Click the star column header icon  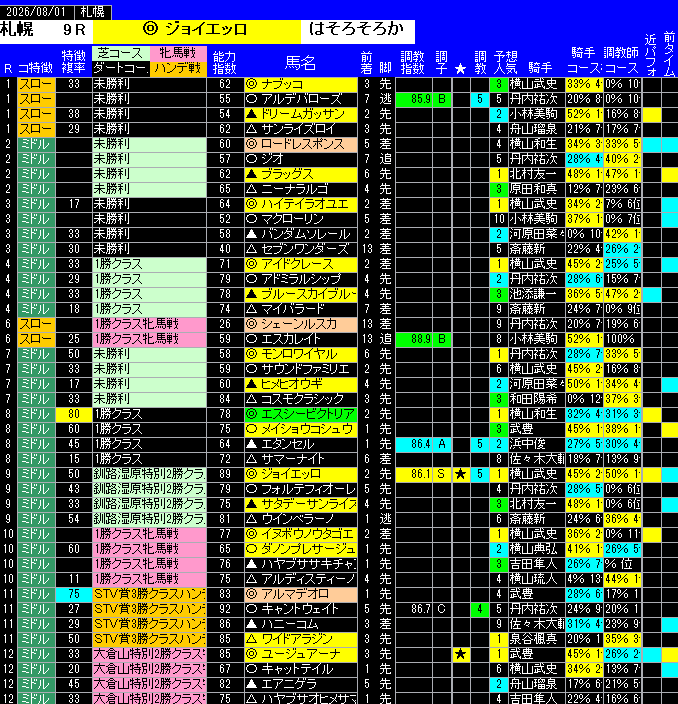(x=460, y=69)
